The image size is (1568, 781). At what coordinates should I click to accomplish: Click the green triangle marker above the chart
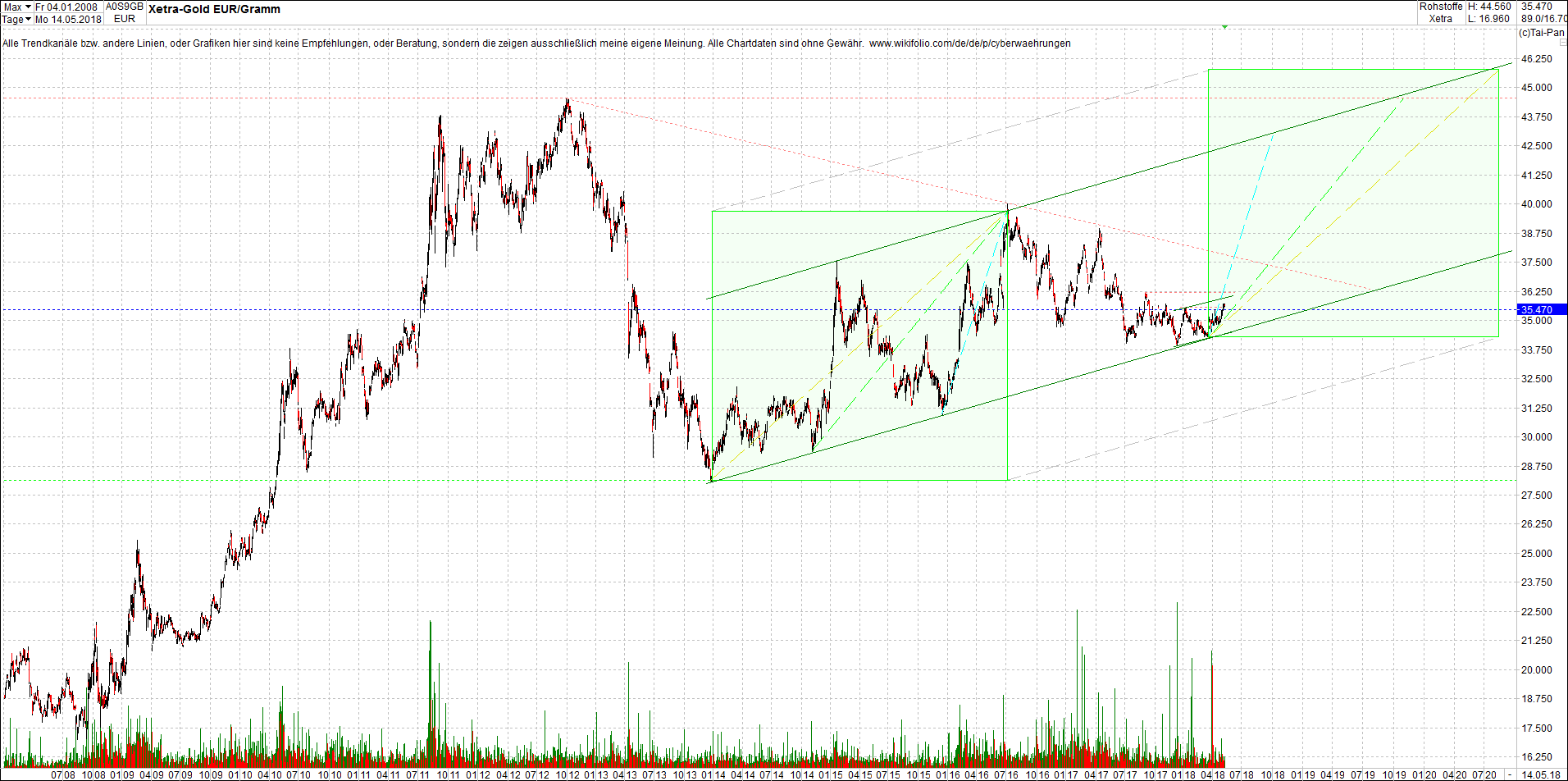[1225, 25]
